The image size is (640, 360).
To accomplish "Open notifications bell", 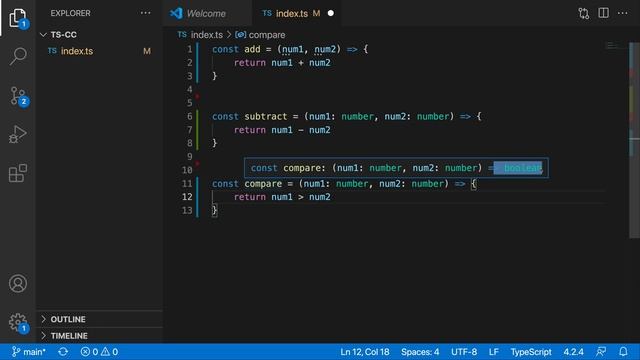I will [623, 351].
